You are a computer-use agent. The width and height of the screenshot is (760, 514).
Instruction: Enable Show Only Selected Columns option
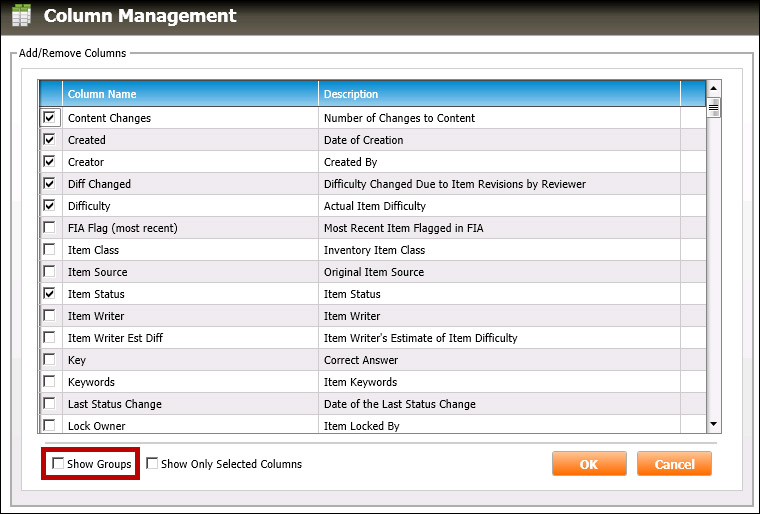pos(152,464)
